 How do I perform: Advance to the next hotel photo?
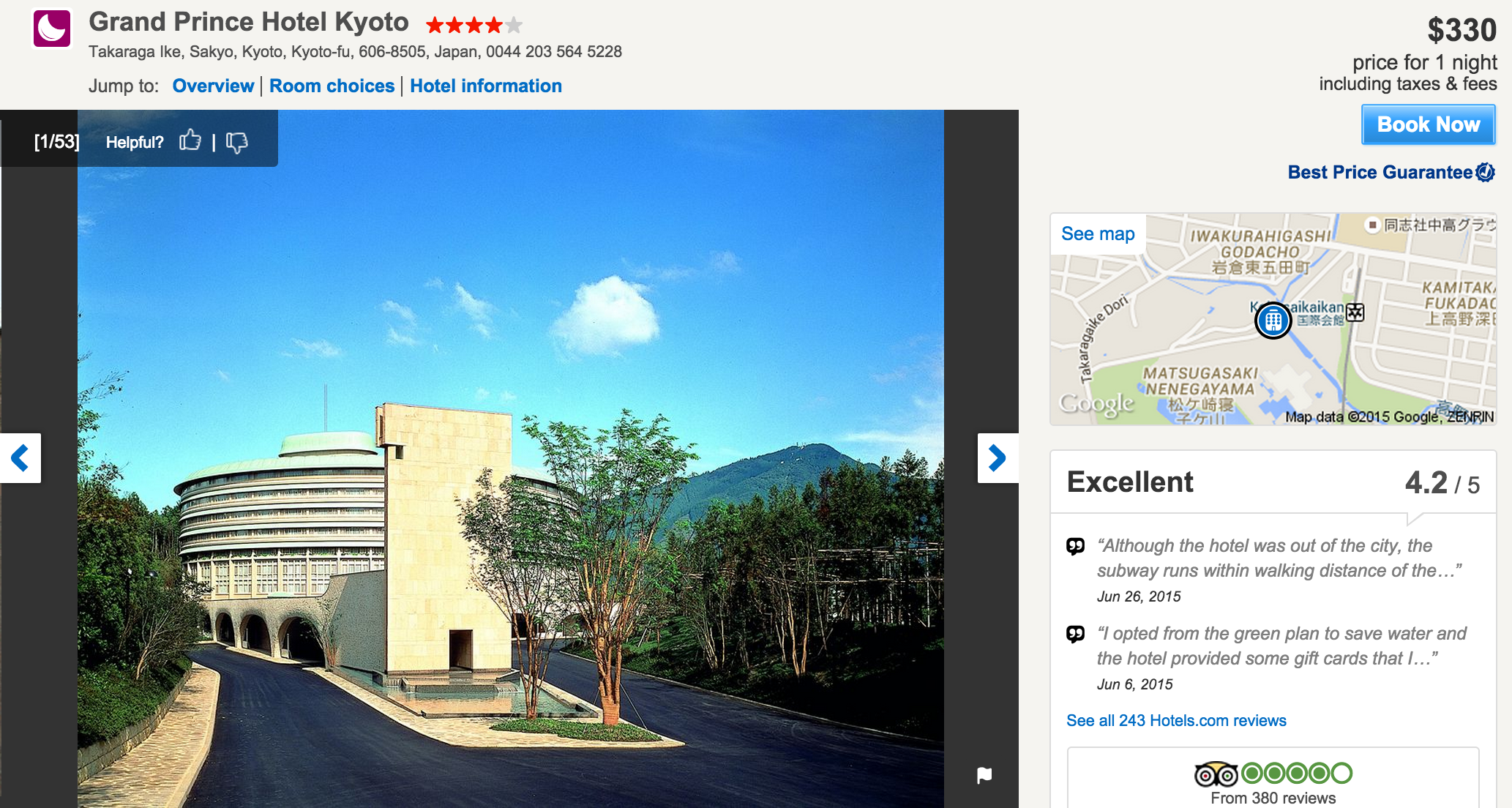998,458
